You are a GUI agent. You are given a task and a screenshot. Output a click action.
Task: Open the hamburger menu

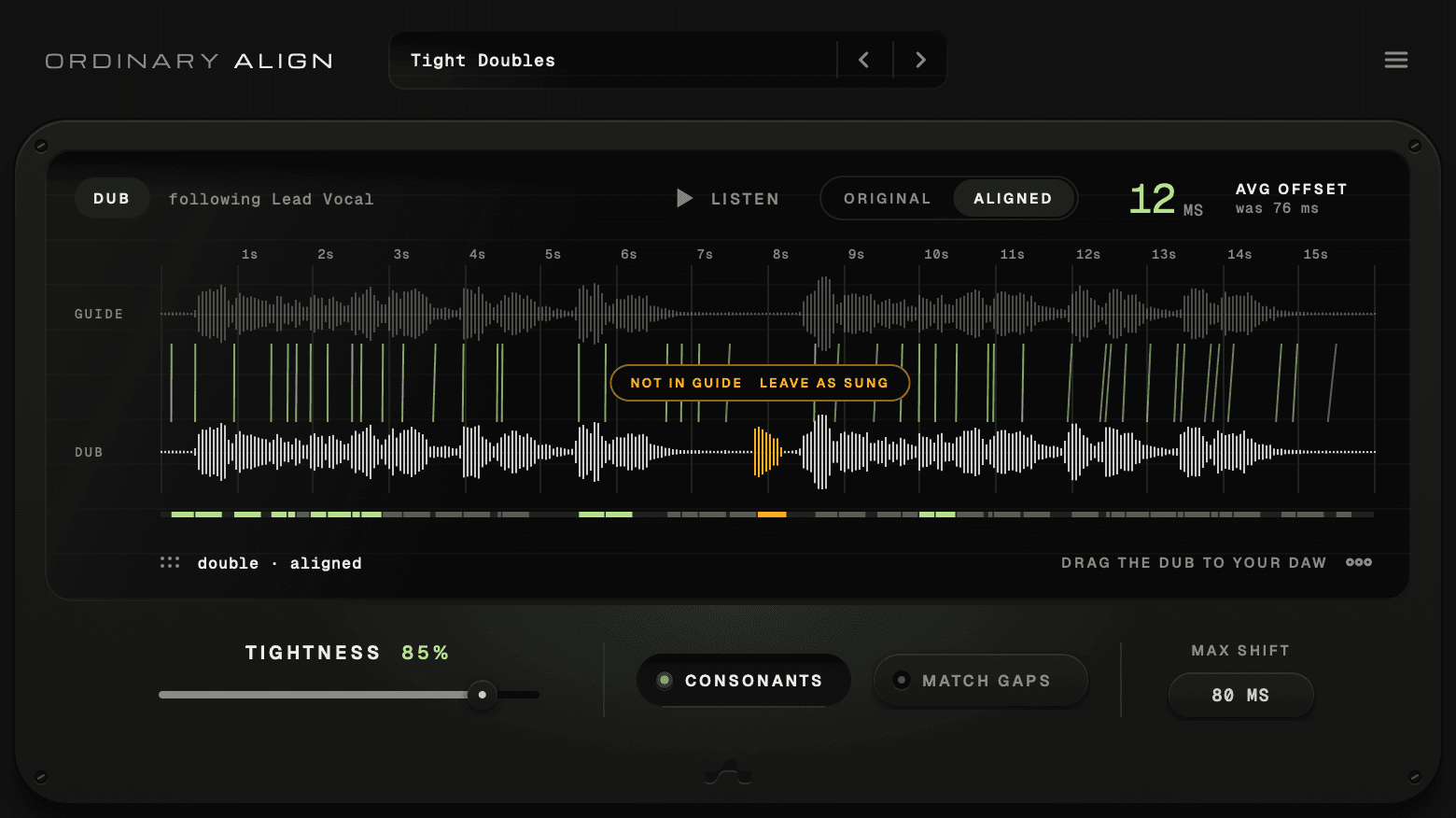tap(1395, 60)
